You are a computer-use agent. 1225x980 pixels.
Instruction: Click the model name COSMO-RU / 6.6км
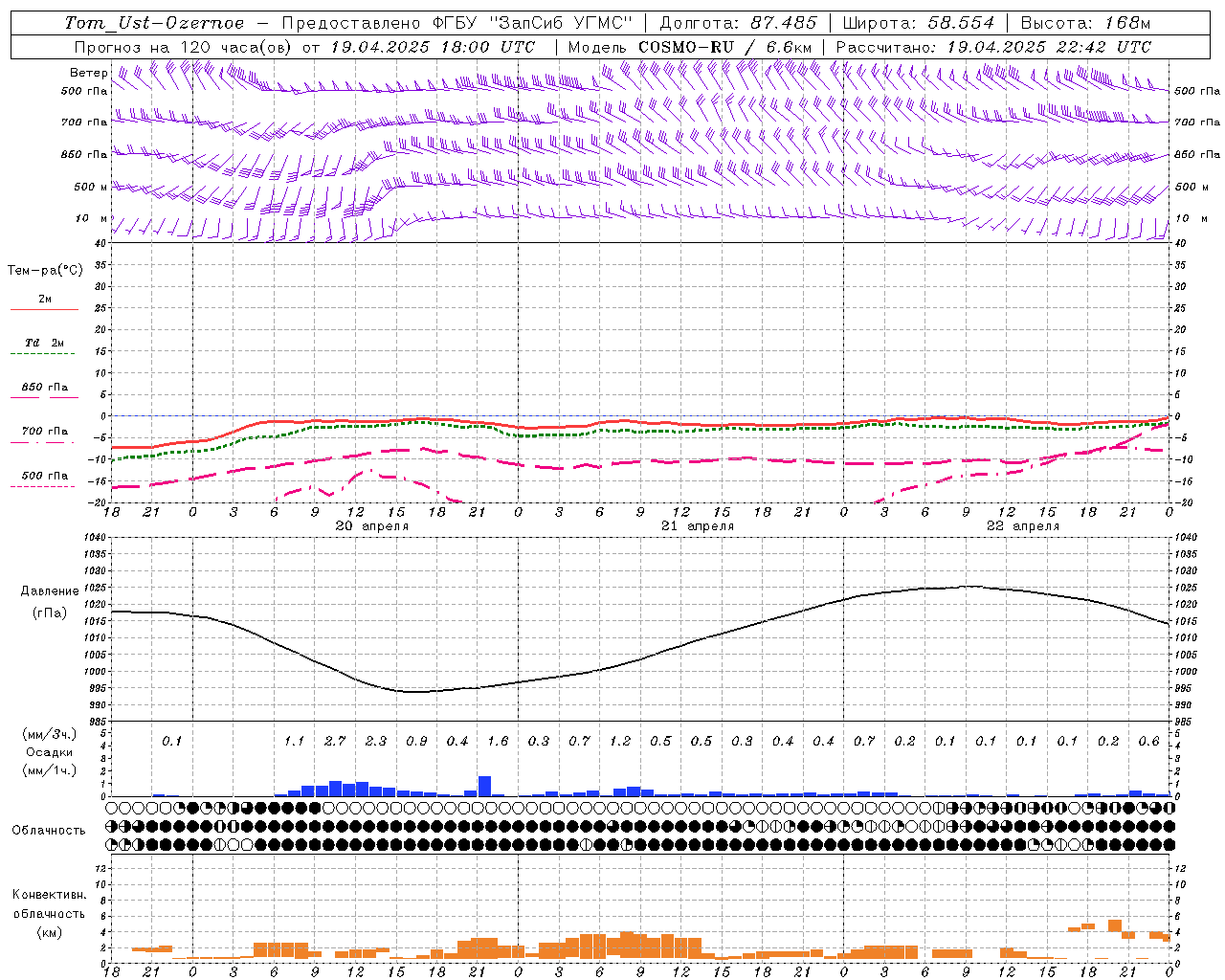pyautogui.click(x=724, y=47)
